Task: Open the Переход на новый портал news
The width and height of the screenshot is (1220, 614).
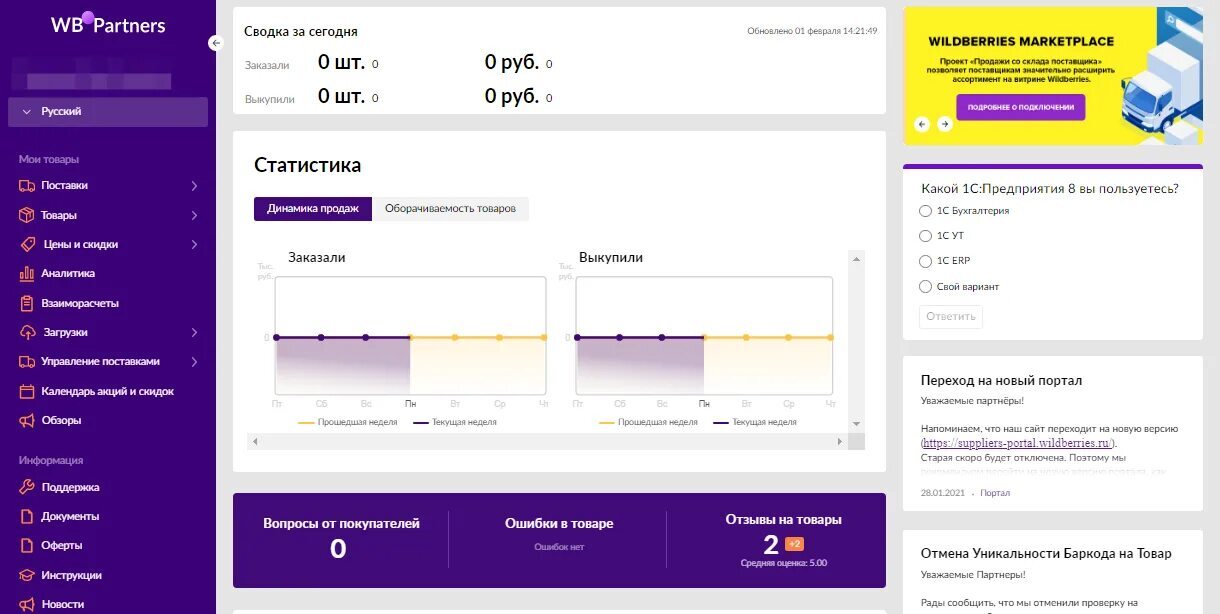Action: [x=1001, y=381]
